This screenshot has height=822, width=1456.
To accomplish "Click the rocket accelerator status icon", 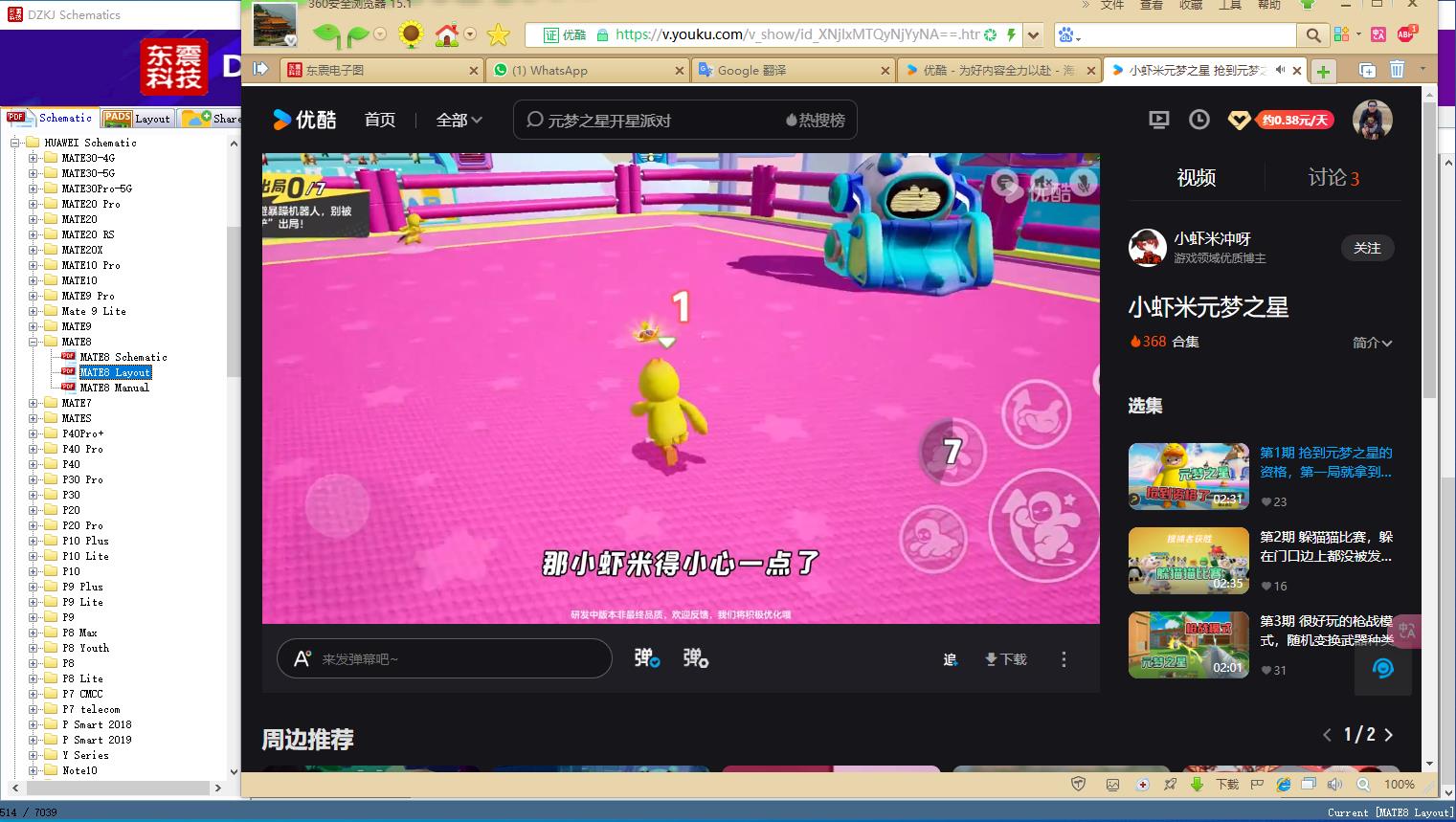I will tap(1170, 784).
